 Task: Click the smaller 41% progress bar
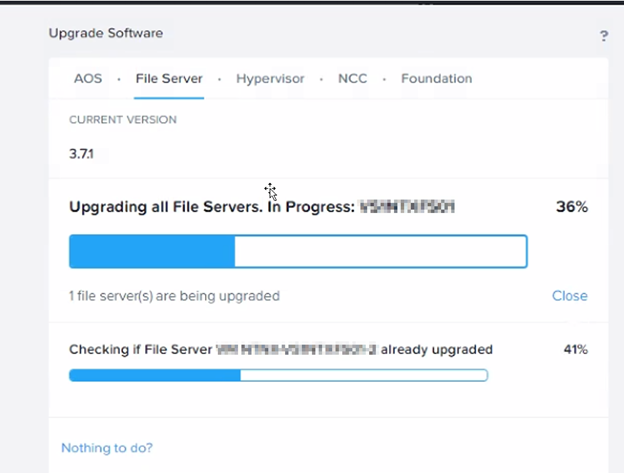(279, 375)
